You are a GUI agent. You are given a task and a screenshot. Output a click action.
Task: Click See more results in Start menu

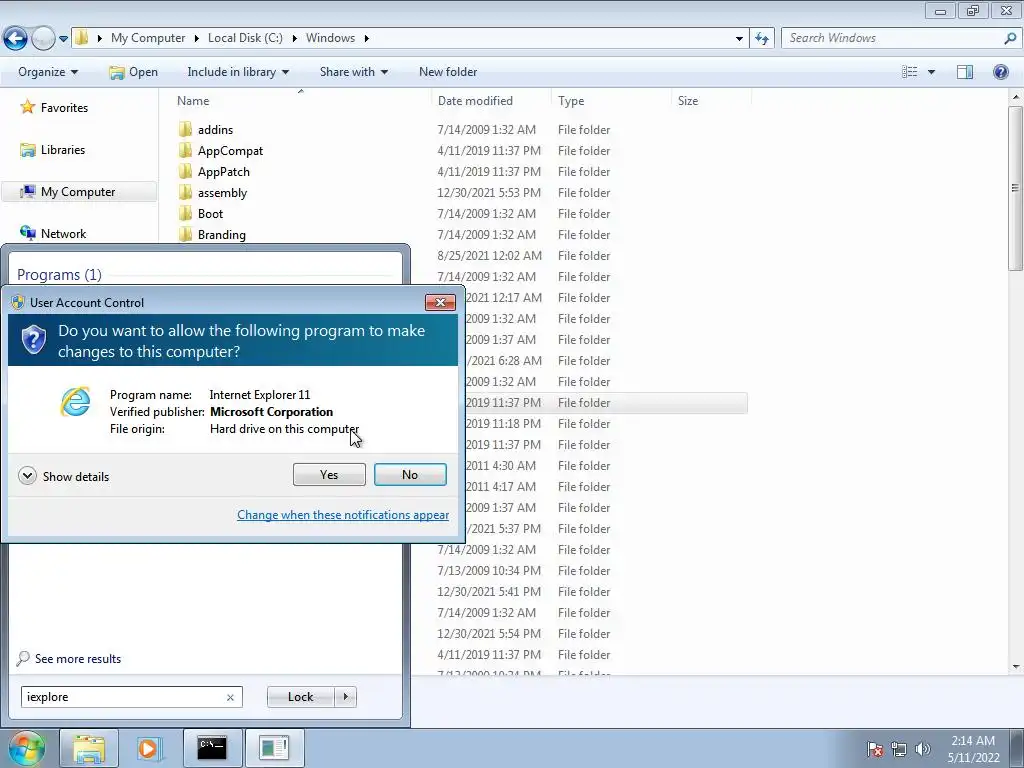(70, 658)
